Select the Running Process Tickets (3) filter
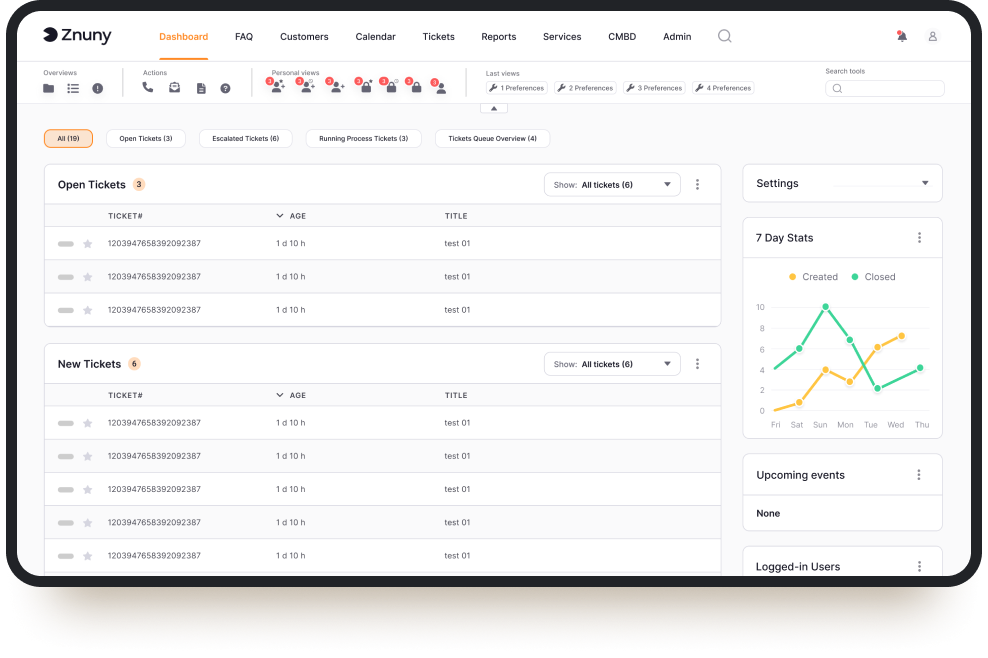This screenshot has width=988, height=658. pyautogui.click(x=363, y=139)
